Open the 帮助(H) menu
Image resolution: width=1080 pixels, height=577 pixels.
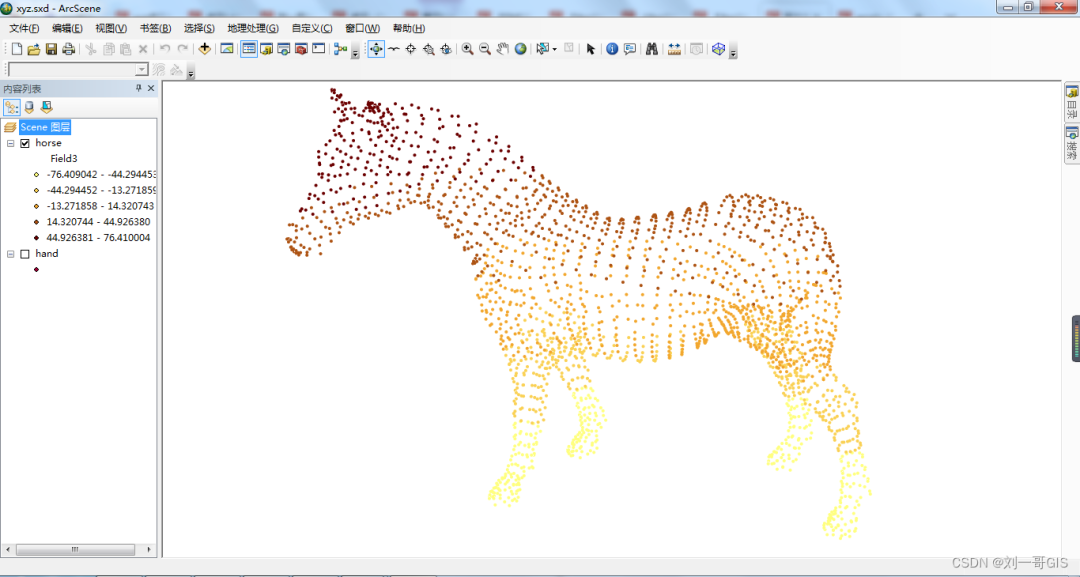408,28
